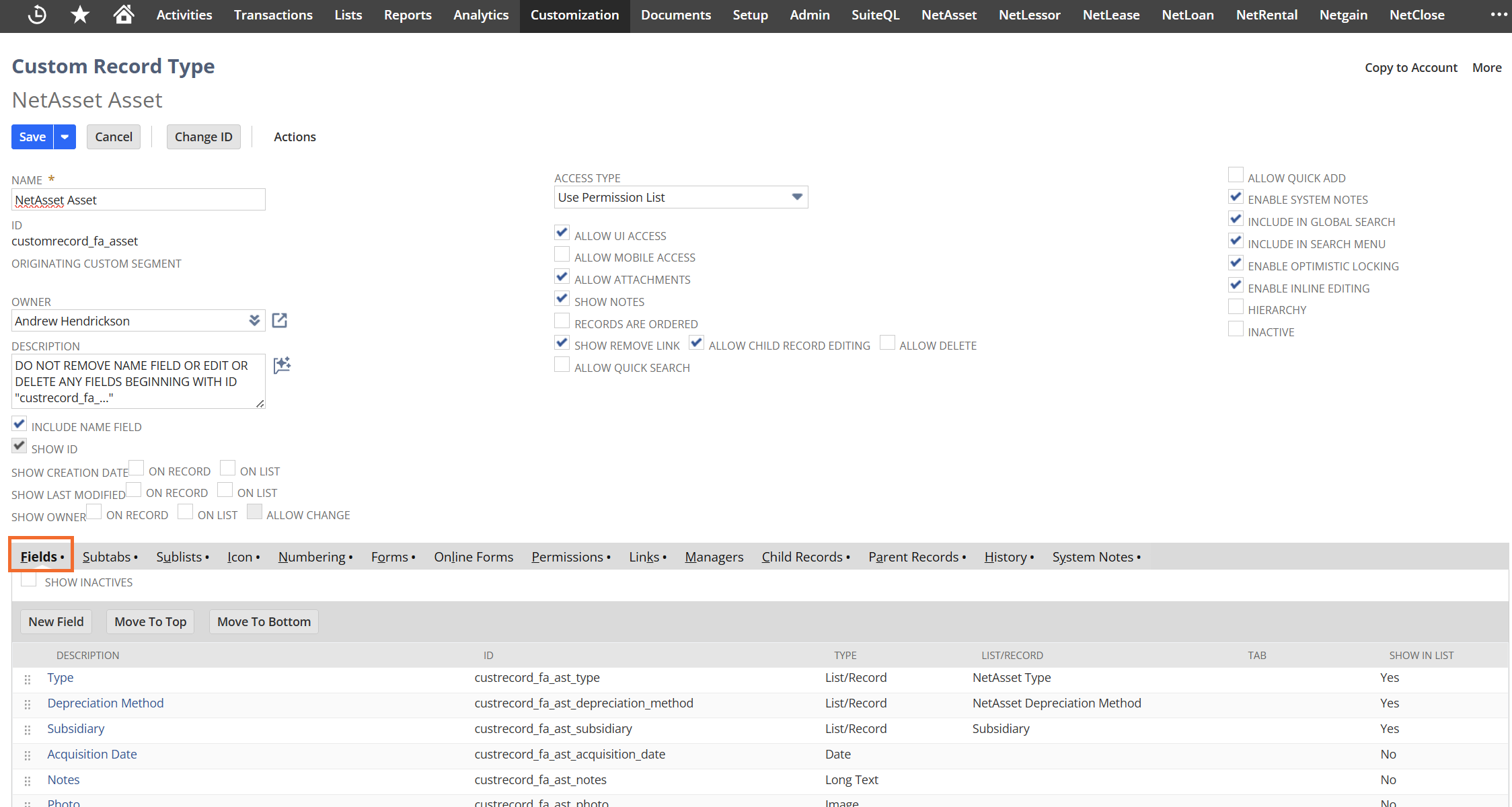Grab the drag handle for Acquisition Date row
Image resolution: width=1512 pixels, height=807 pixels.
pos(28,756)
